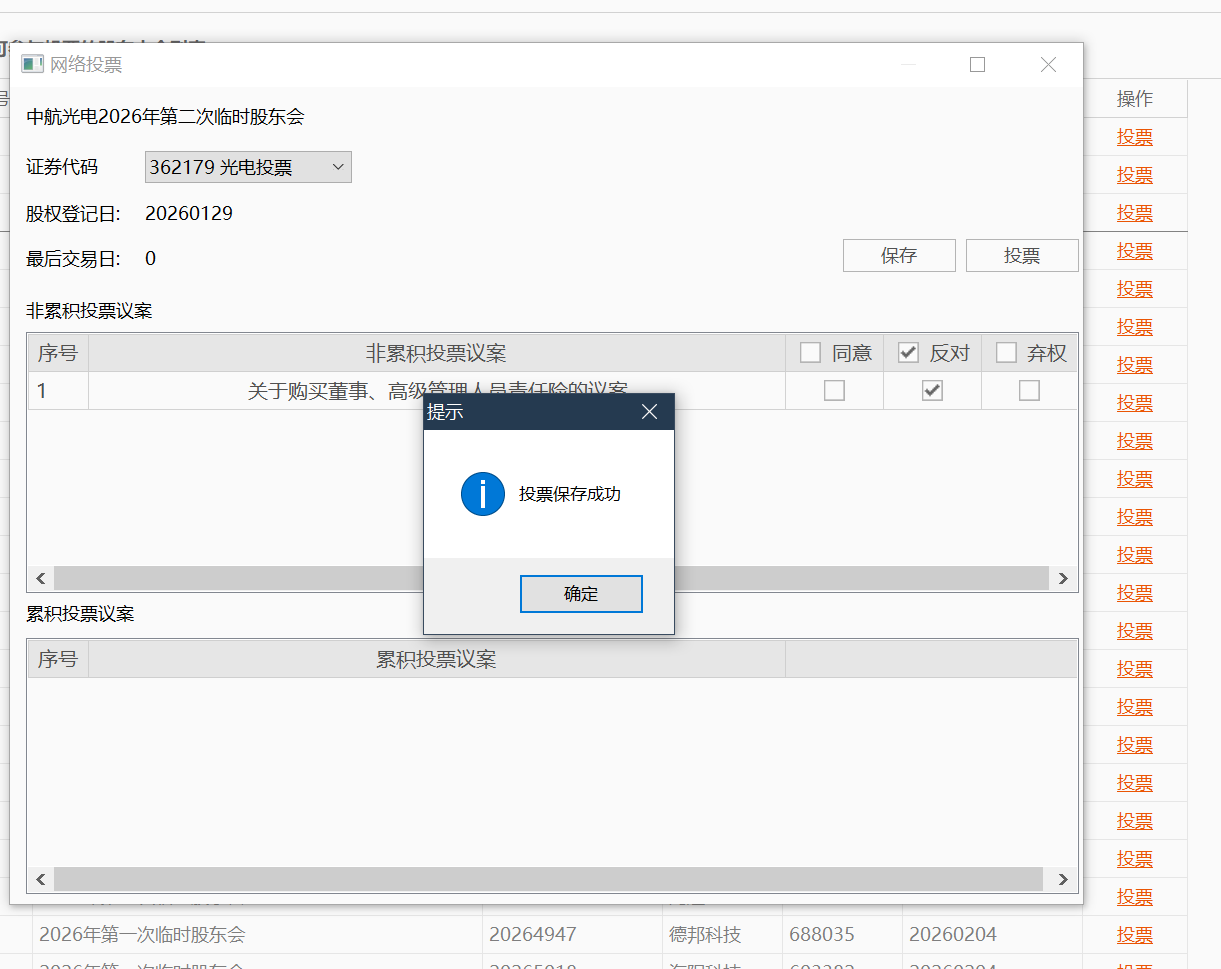The width and height of the screenshot is (1221, 969).
Task: Click the 操作 column header in background list
Action: tap(1135, 99)
